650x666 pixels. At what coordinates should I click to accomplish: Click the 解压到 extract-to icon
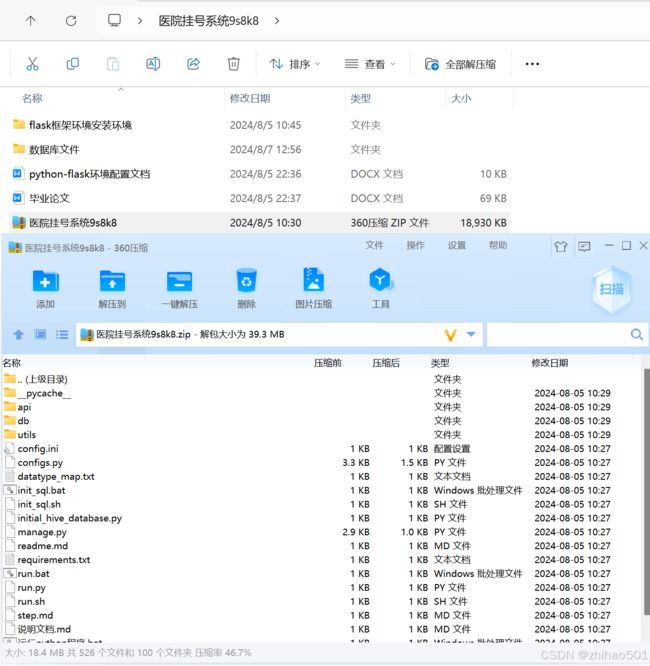(112, 288)
